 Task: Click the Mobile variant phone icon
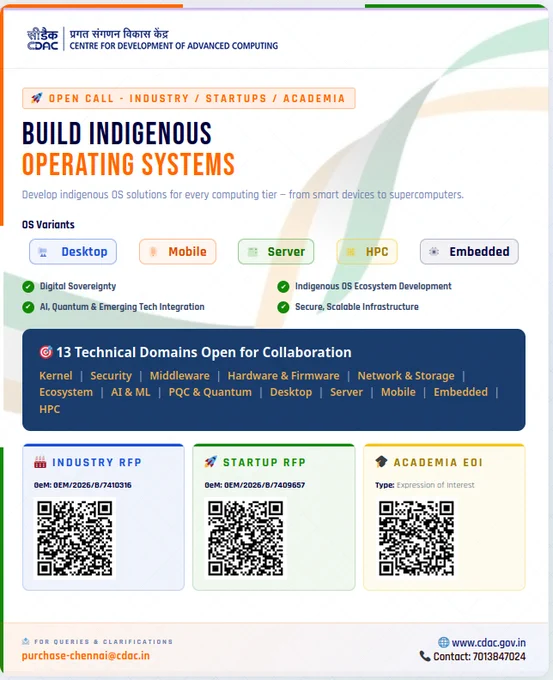[153, 252]
